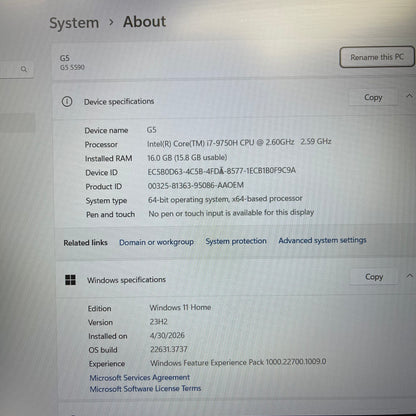416x416 pixels.
Task: Collapse the Windows specifications section
Action: (410, 276)
